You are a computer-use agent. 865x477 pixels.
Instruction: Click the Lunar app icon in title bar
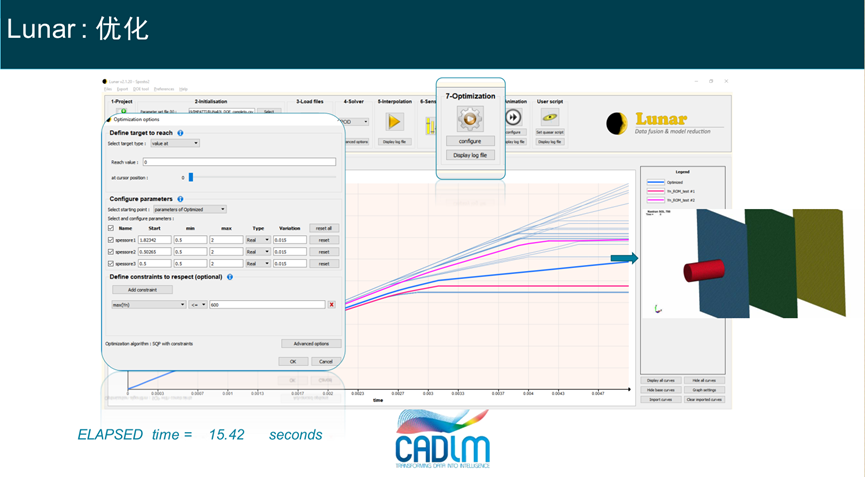click(105, 82)
